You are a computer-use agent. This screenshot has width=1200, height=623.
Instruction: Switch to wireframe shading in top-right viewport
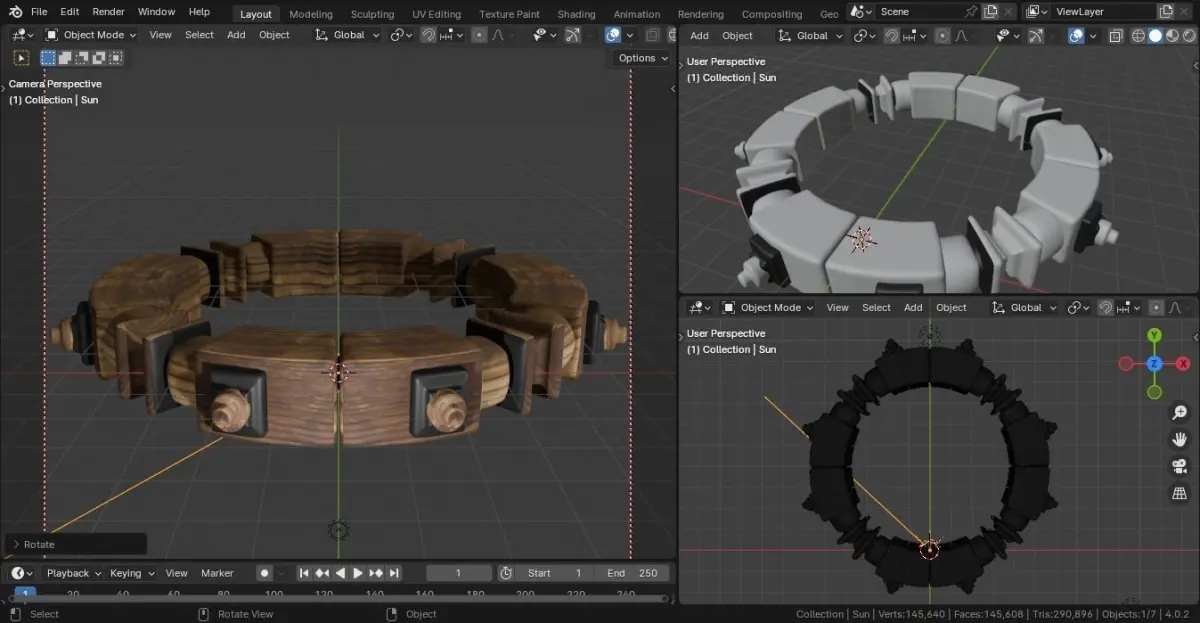tap(1138, 35)
